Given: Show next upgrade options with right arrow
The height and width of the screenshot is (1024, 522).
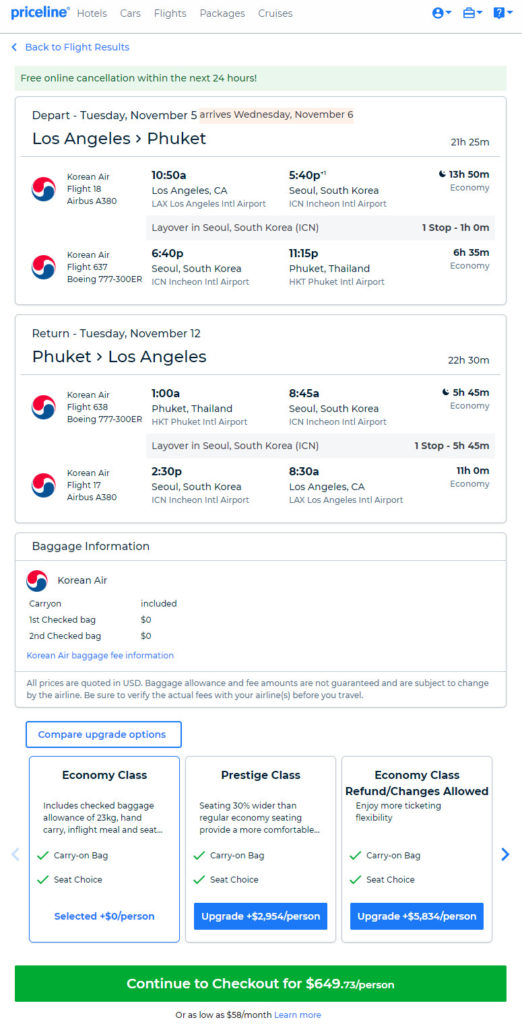Looking at the screenshot, I should click(504, 854).
